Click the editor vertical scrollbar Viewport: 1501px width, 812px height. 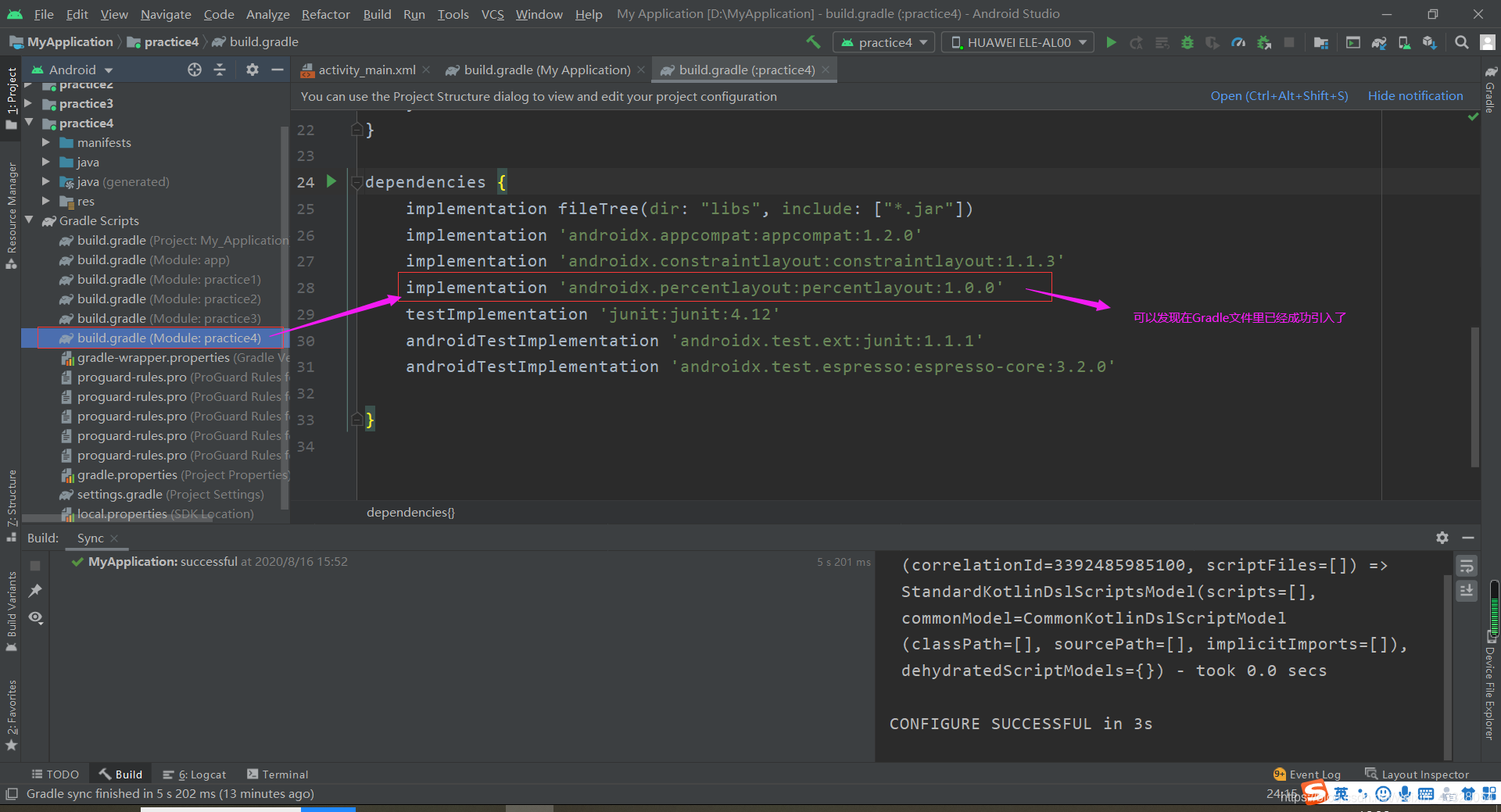coord(1475,397)
